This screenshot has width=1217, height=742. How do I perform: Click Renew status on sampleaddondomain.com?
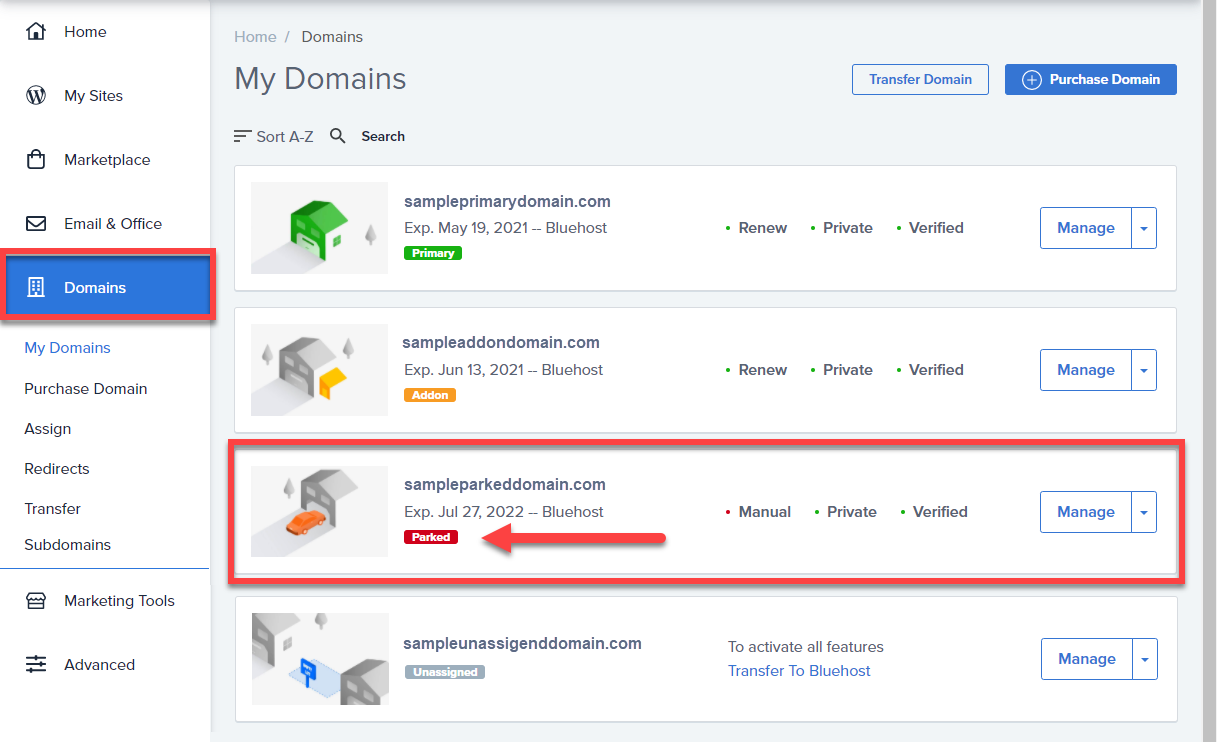pos(763,370)
